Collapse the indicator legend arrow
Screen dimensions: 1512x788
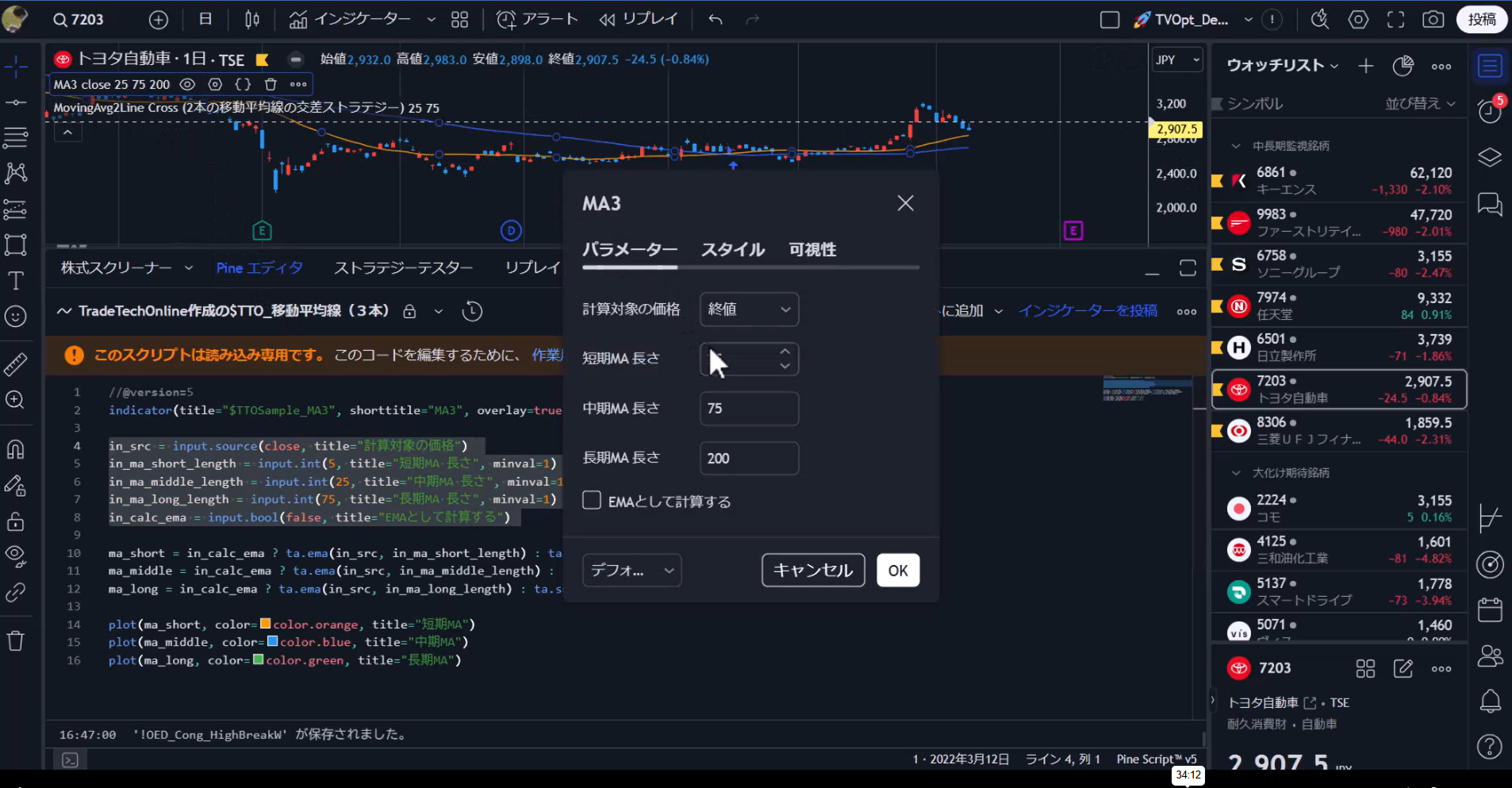[x=68, y=133]
